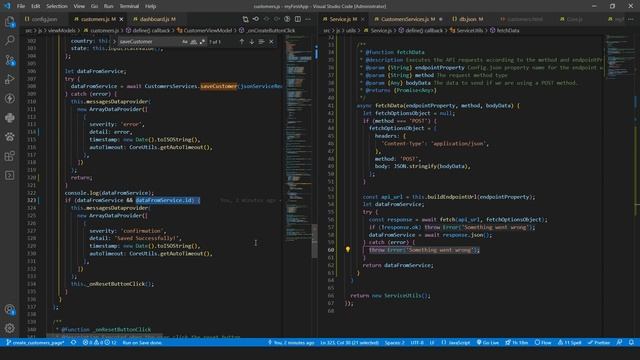Screen dimensions: 640x360
Task: Open the terminal-like panel icon in activity bar
Action: 10,175
